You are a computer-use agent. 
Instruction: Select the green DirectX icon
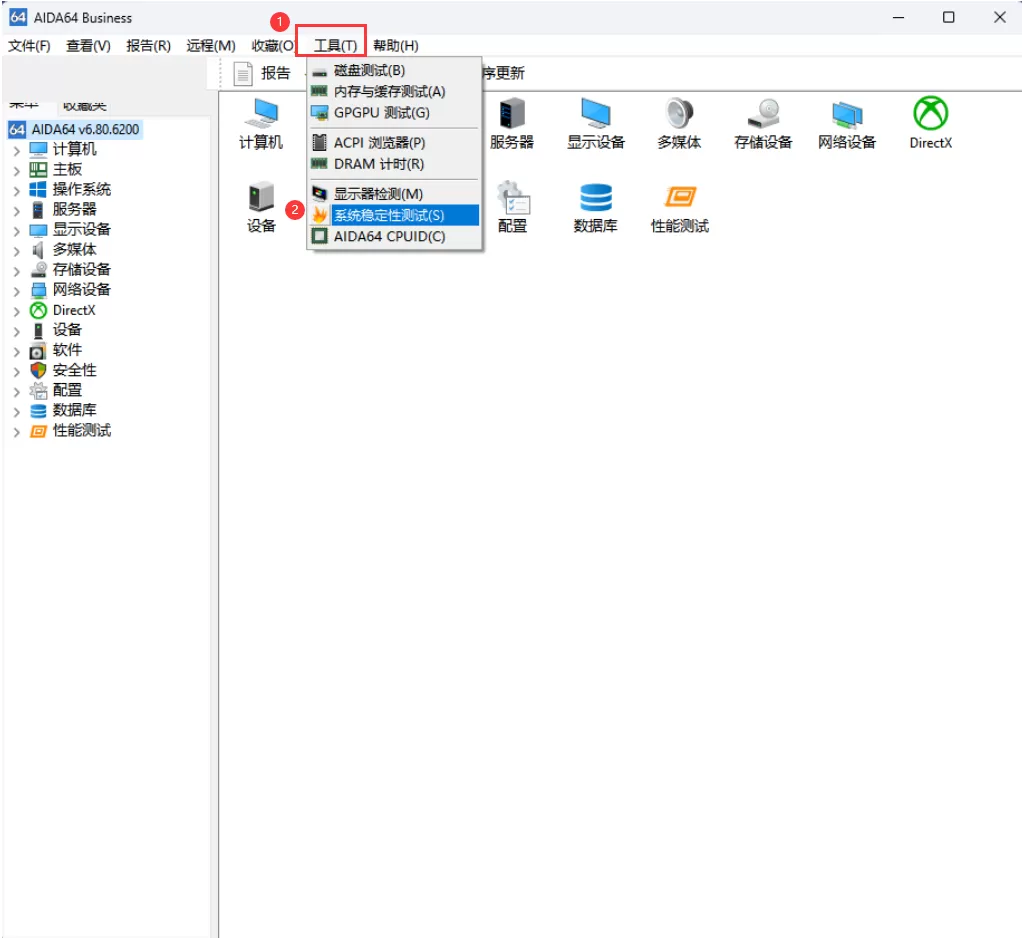pos(929,122)
